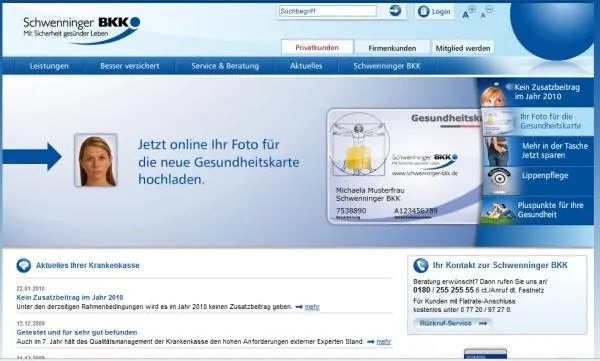Open the Besser versichert menu

pos(130,66)
